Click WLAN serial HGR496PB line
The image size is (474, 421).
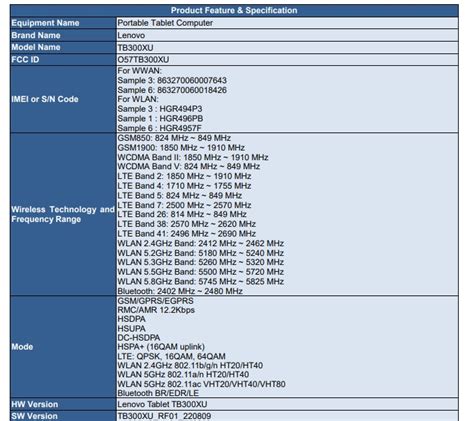point(160,118)
